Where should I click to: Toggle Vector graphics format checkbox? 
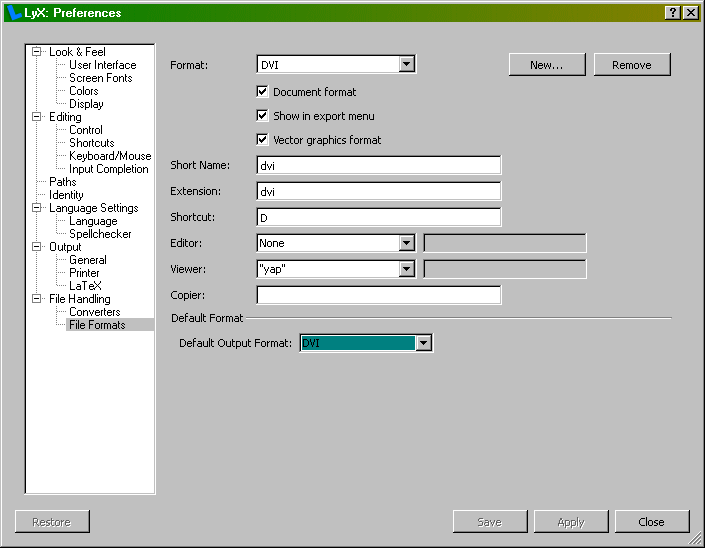tap(262, 139)
